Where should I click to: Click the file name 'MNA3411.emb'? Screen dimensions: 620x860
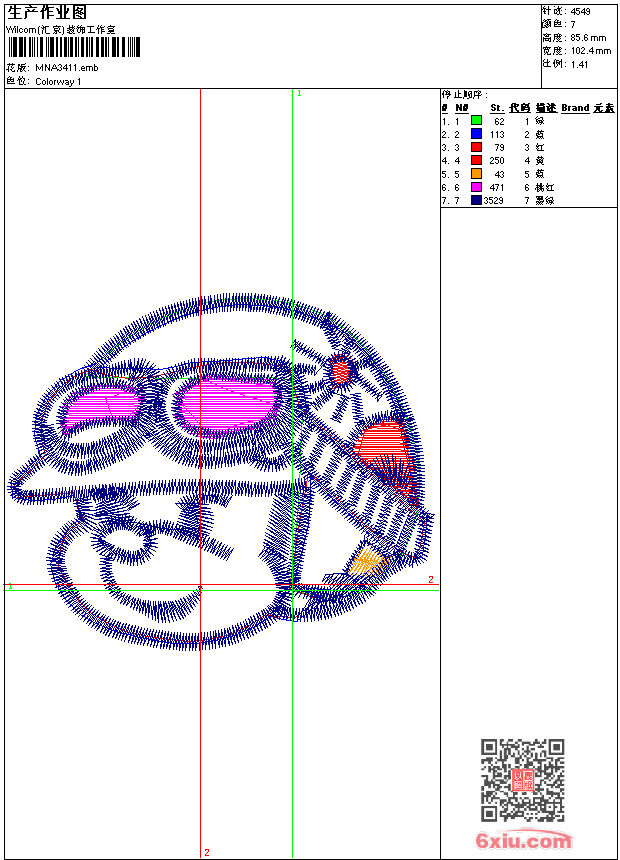tap(67, 68)
